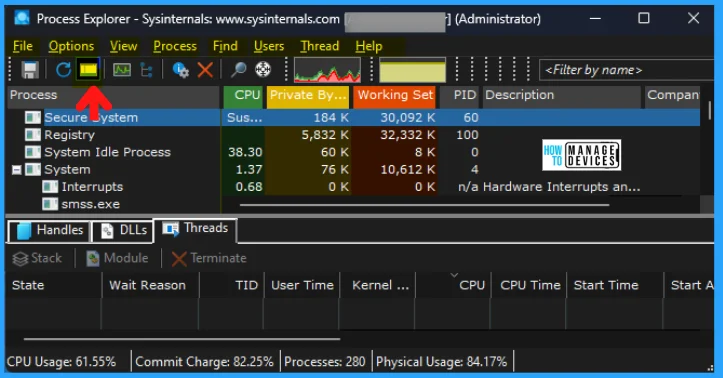Open the Find menu
Image resolution: width=723 pixels, height=378 pixels.
click(x=225, y=46)
